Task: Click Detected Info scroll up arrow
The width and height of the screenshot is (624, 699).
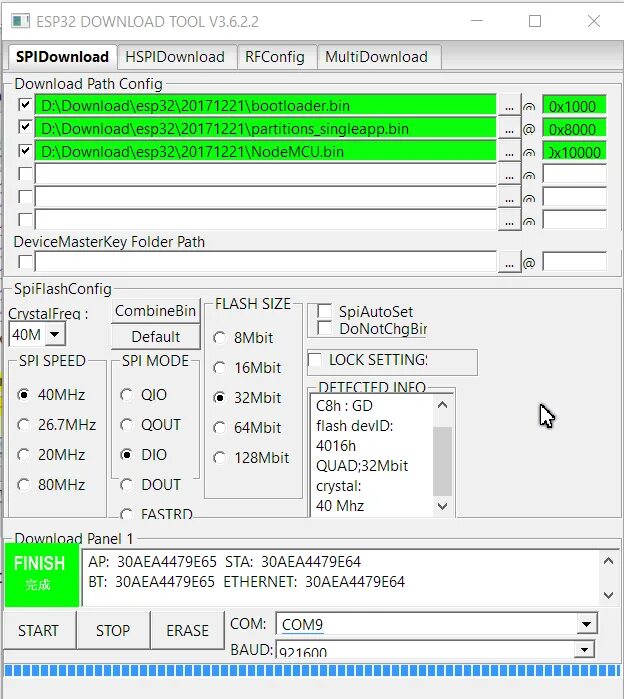Action: coord(443,405)
